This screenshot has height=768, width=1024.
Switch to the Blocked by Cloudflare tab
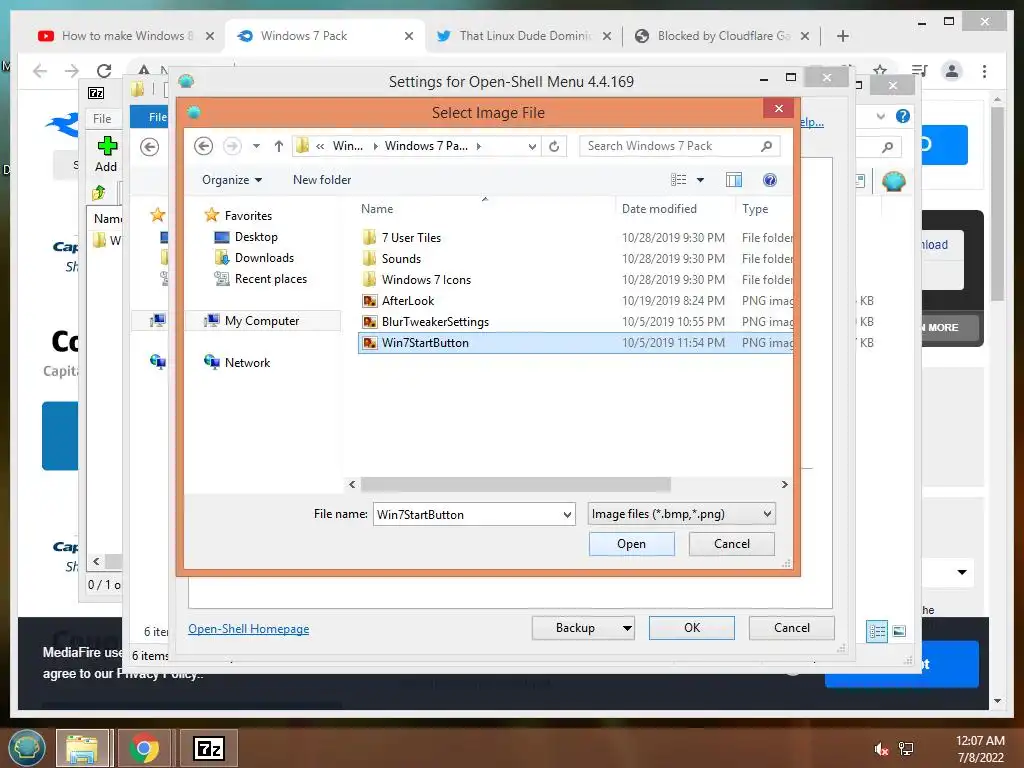point(724,36)
